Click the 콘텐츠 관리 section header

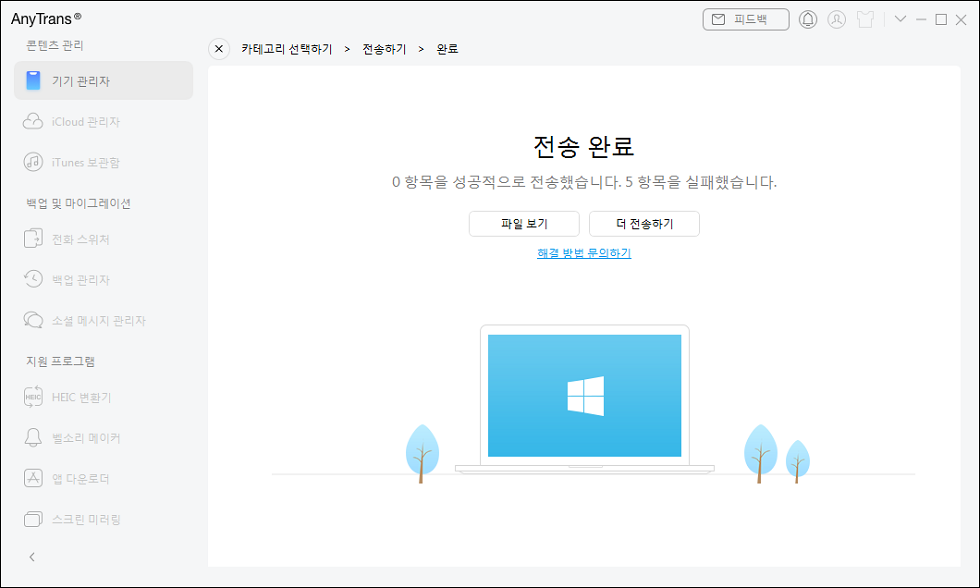pos(54,46)
